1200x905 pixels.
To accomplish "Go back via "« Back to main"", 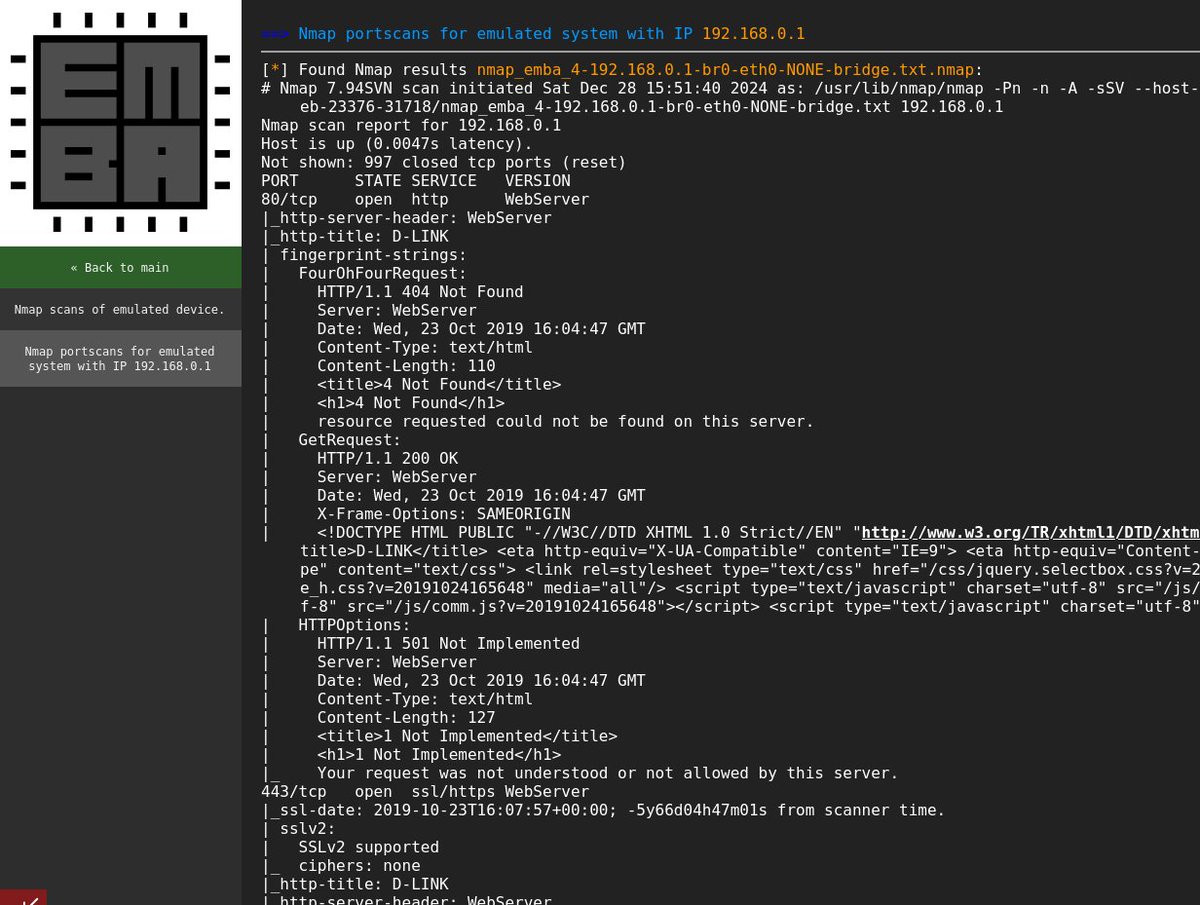I will (120, 267).
